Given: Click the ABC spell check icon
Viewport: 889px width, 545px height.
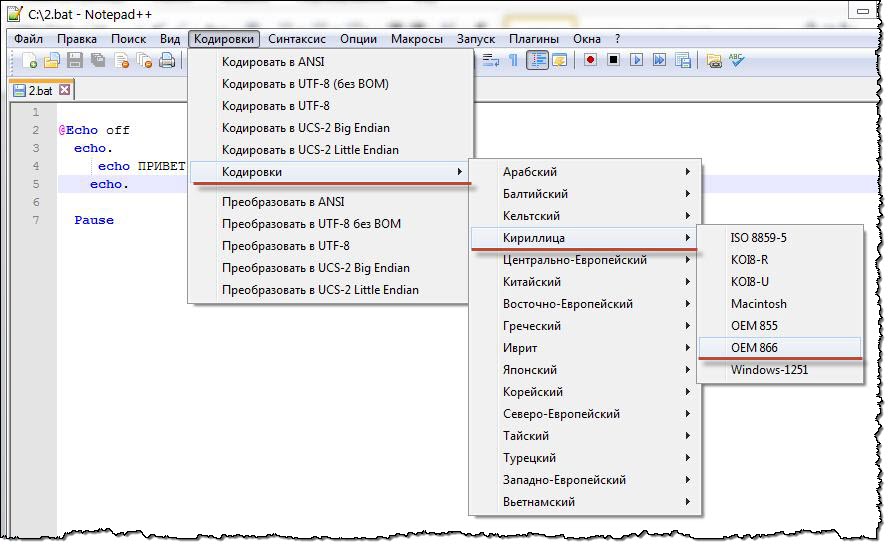Looking at the screenshot, I should [737, 60].
